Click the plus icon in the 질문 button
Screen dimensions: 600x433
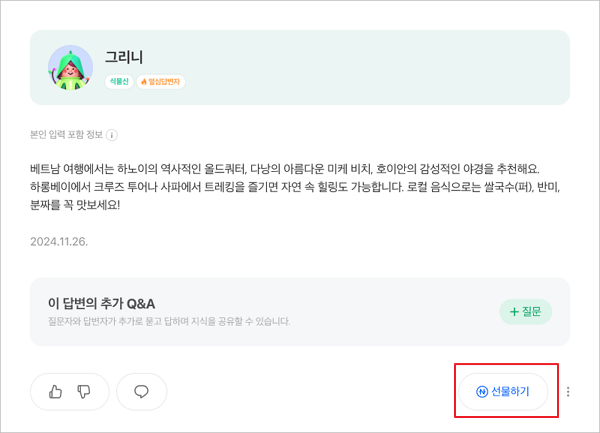point(514,312)
